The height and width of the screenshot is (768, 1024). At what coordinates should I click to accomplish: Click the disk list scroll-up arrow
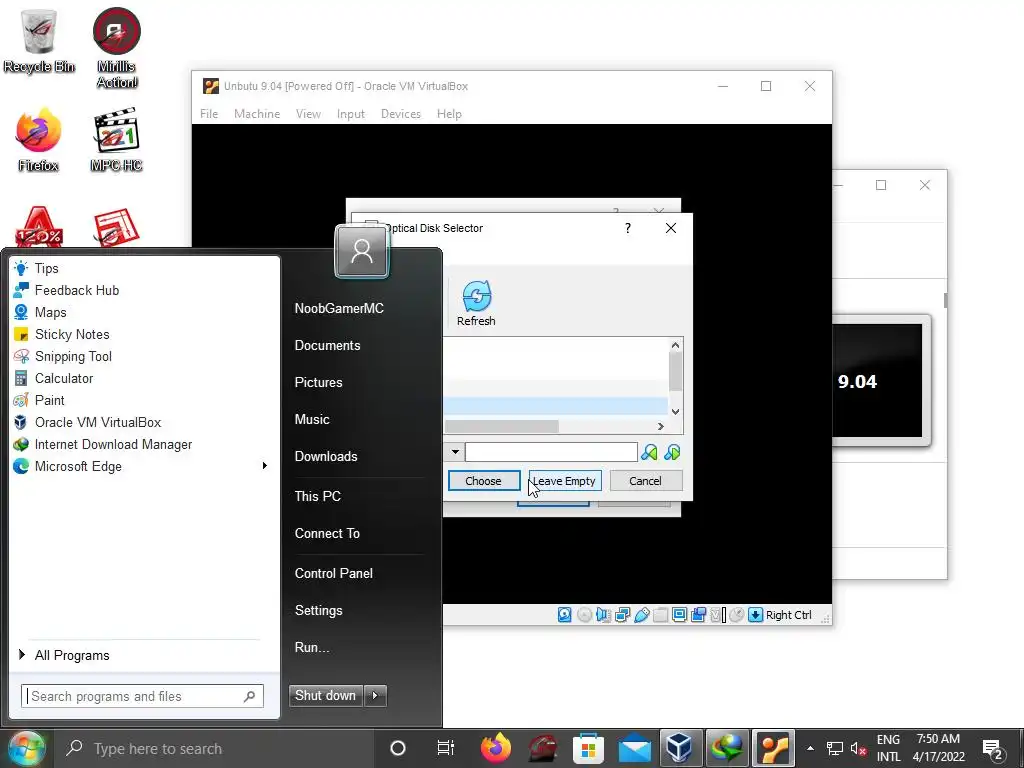[675, 345]
